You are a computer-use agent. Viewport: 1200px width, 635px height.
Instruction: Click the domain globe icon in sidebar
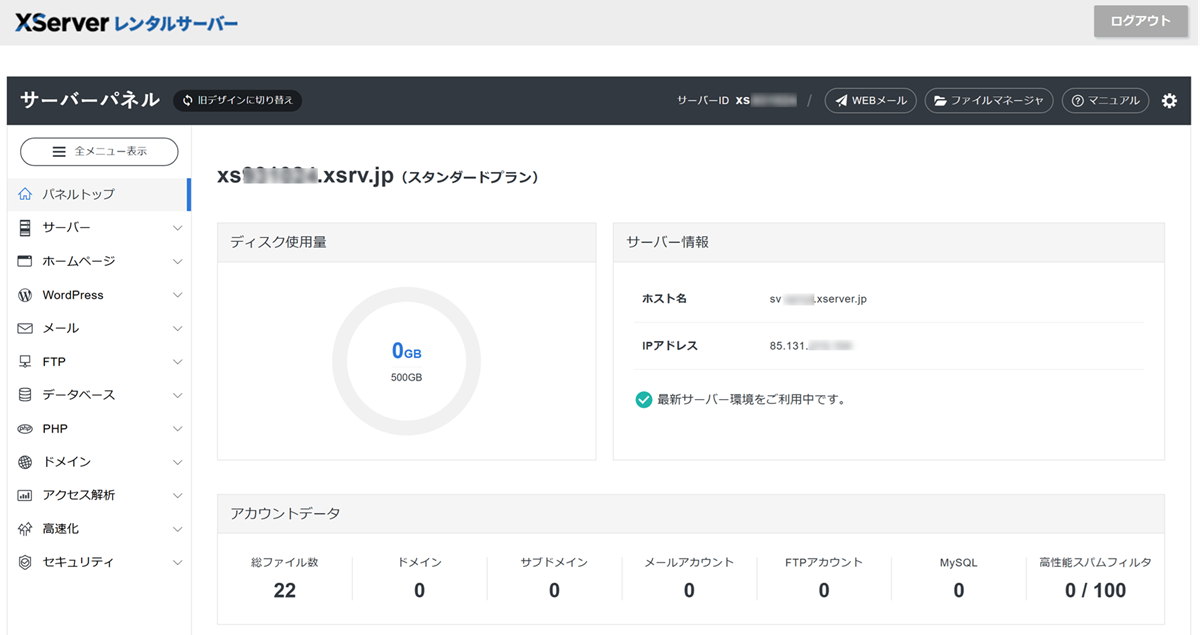point(25,462)
